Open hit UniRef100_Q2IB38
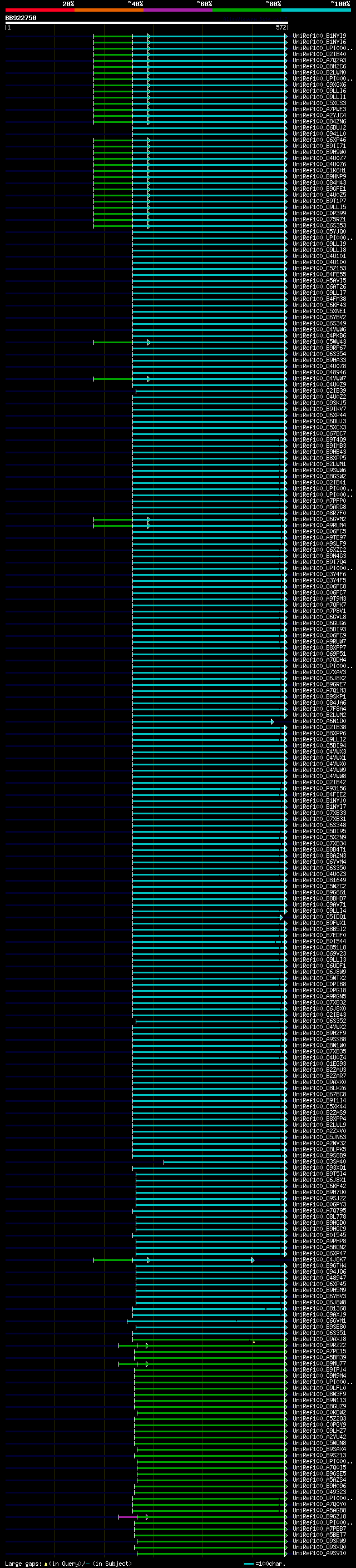The image size is (356, 1568). pyautogui.click(x=319, y=727)
